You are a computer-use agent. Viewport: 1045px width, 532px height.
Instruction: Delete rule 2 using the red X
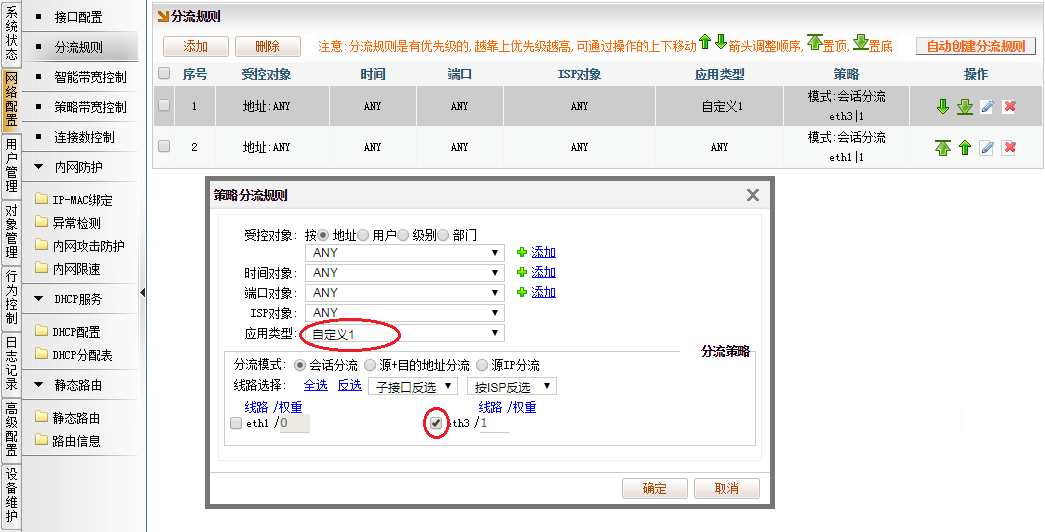click(1009, 148)
